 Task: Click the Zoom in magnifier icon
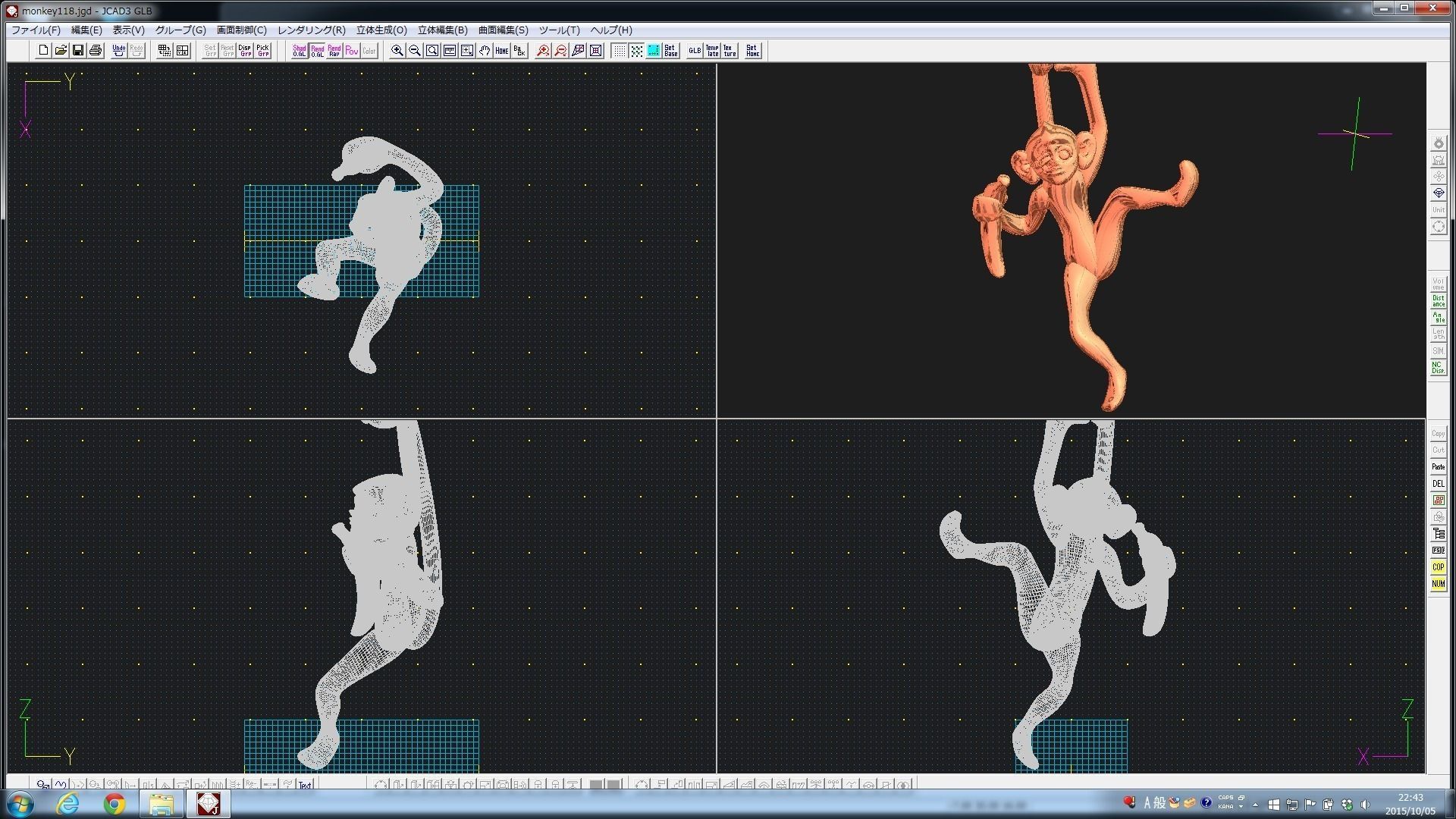(x=397, y=51)
